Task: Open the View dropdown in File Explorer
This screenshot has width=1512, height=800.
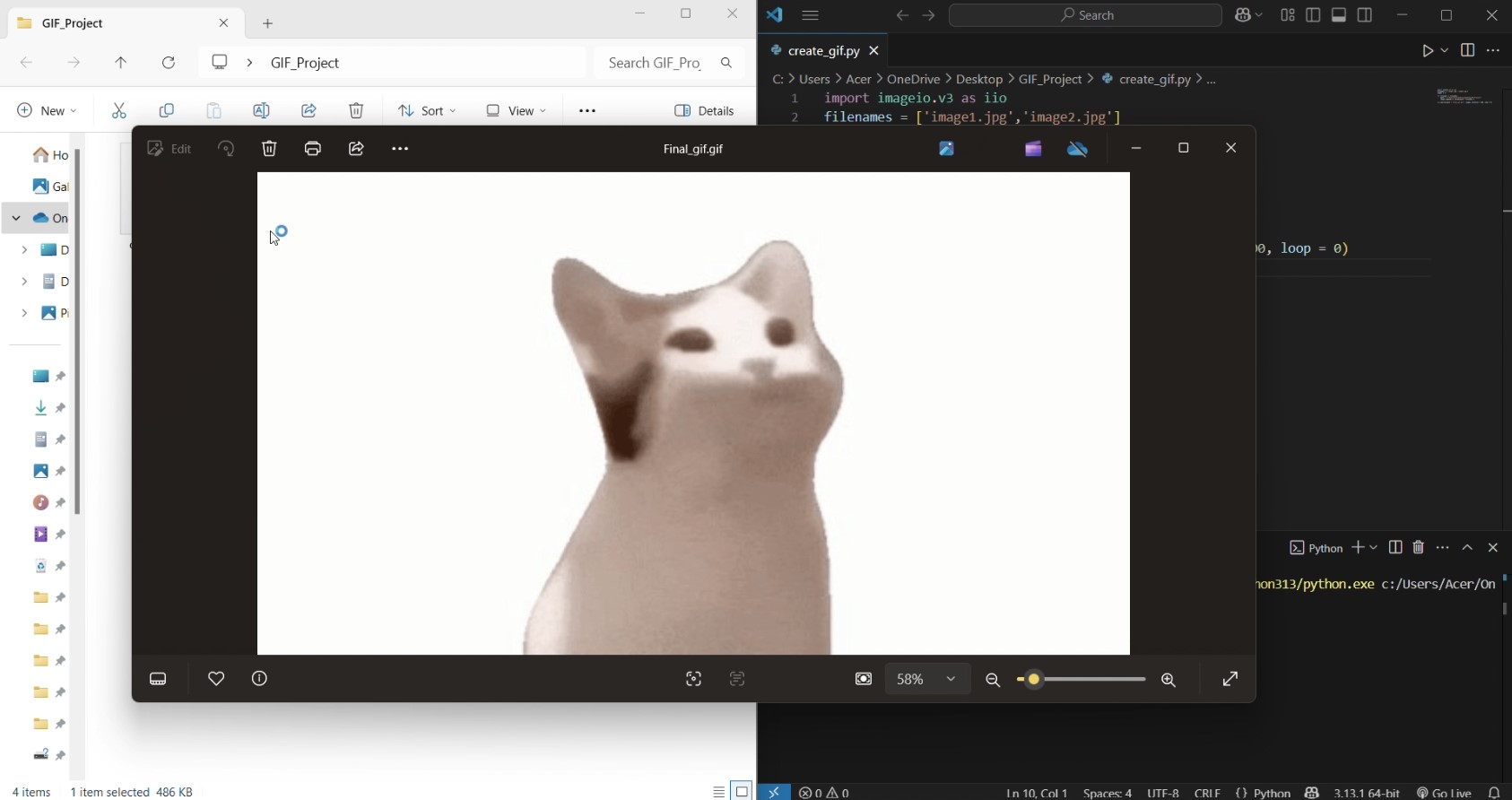Action: pos(516,110)
